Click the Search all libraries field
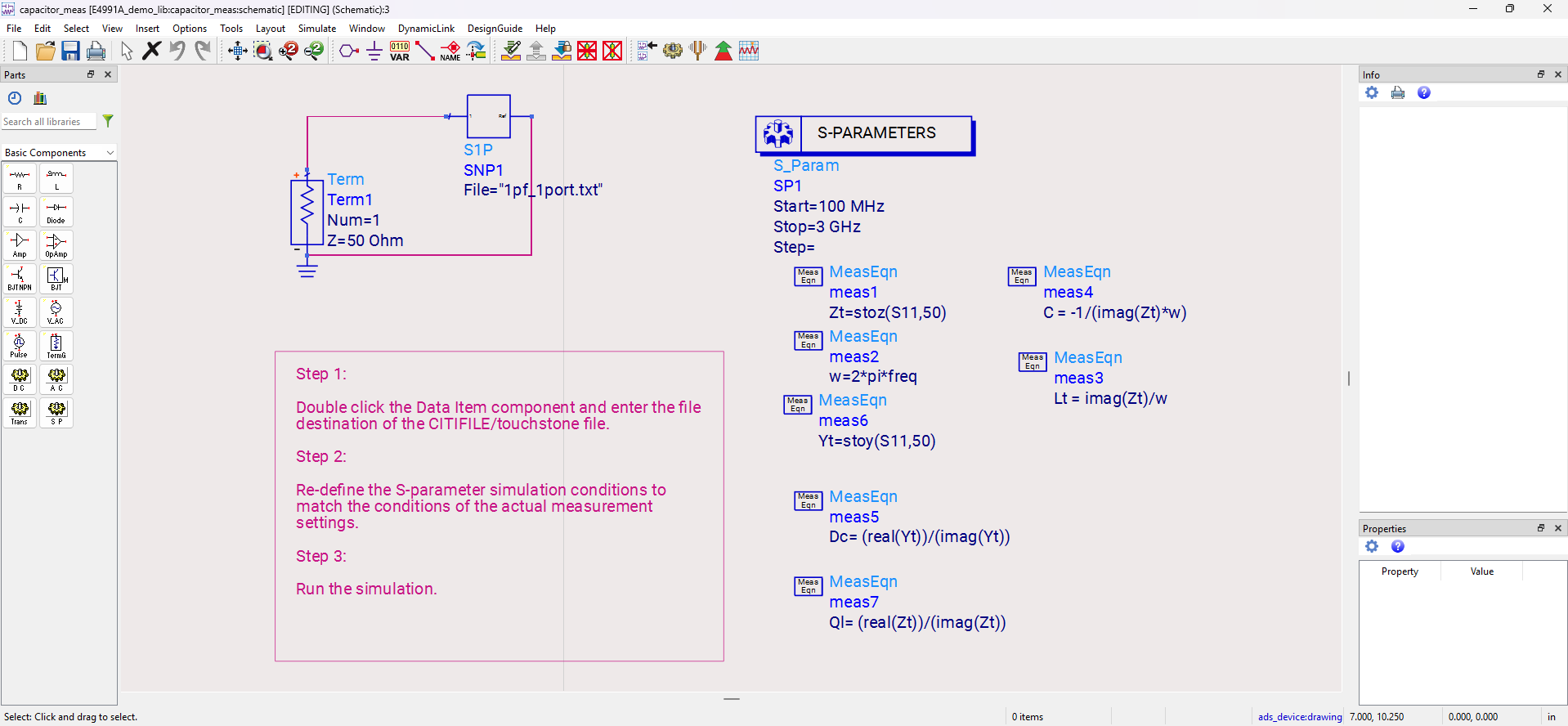 (x=47, y=122)
